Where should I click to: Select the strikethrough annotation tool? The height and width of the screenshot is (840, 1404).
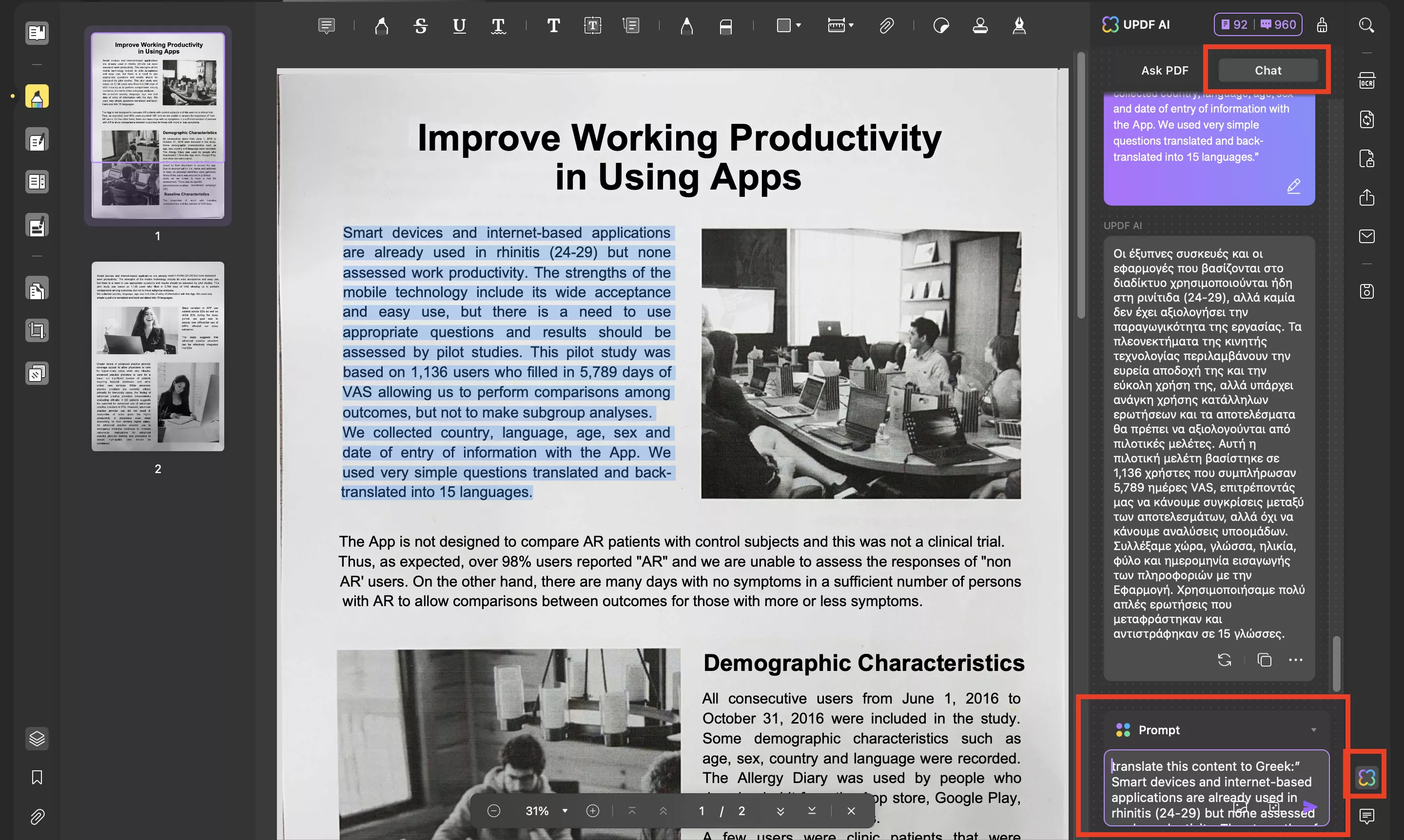point(420,25)
